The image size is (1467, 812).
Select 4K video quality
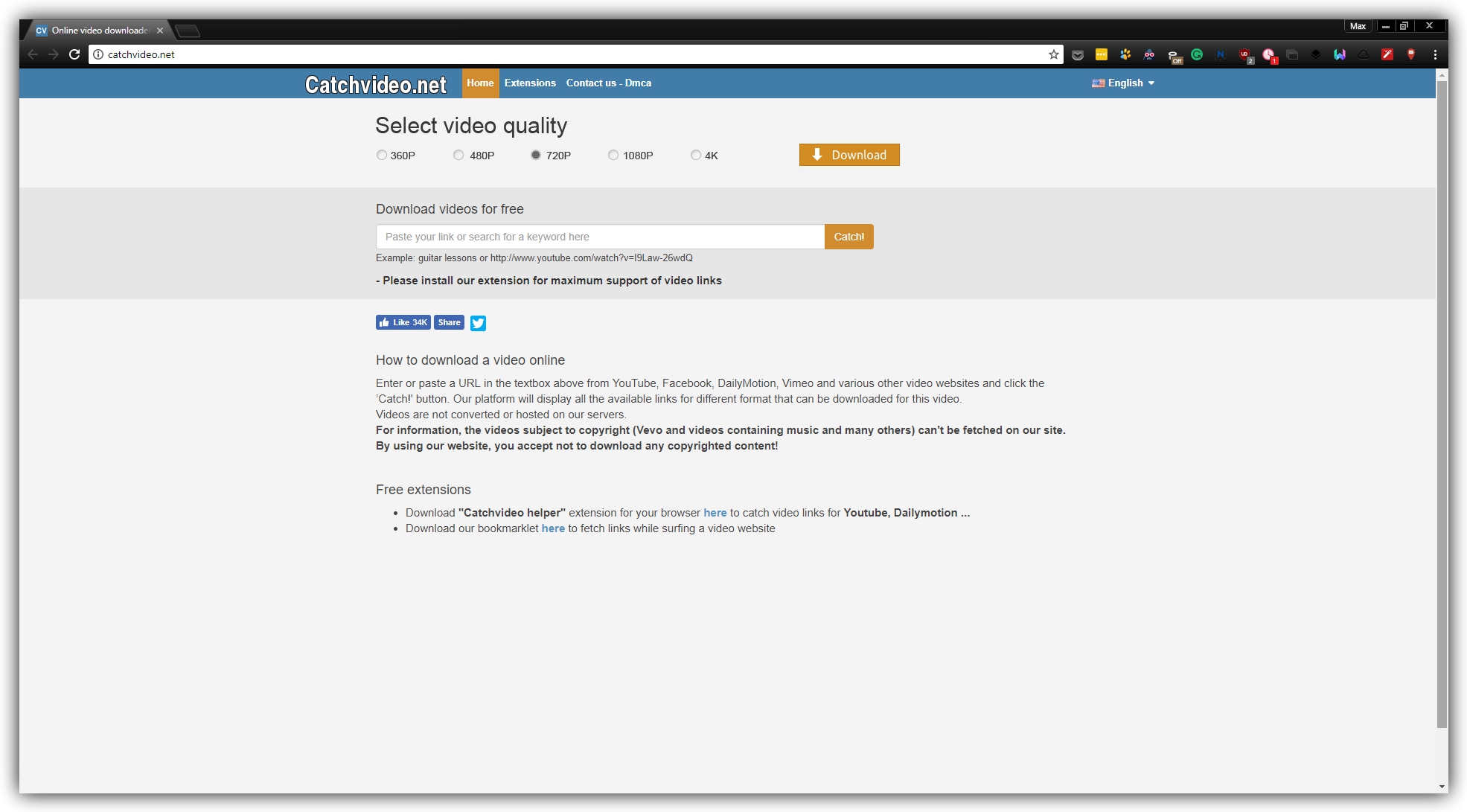tap(696, 156)
